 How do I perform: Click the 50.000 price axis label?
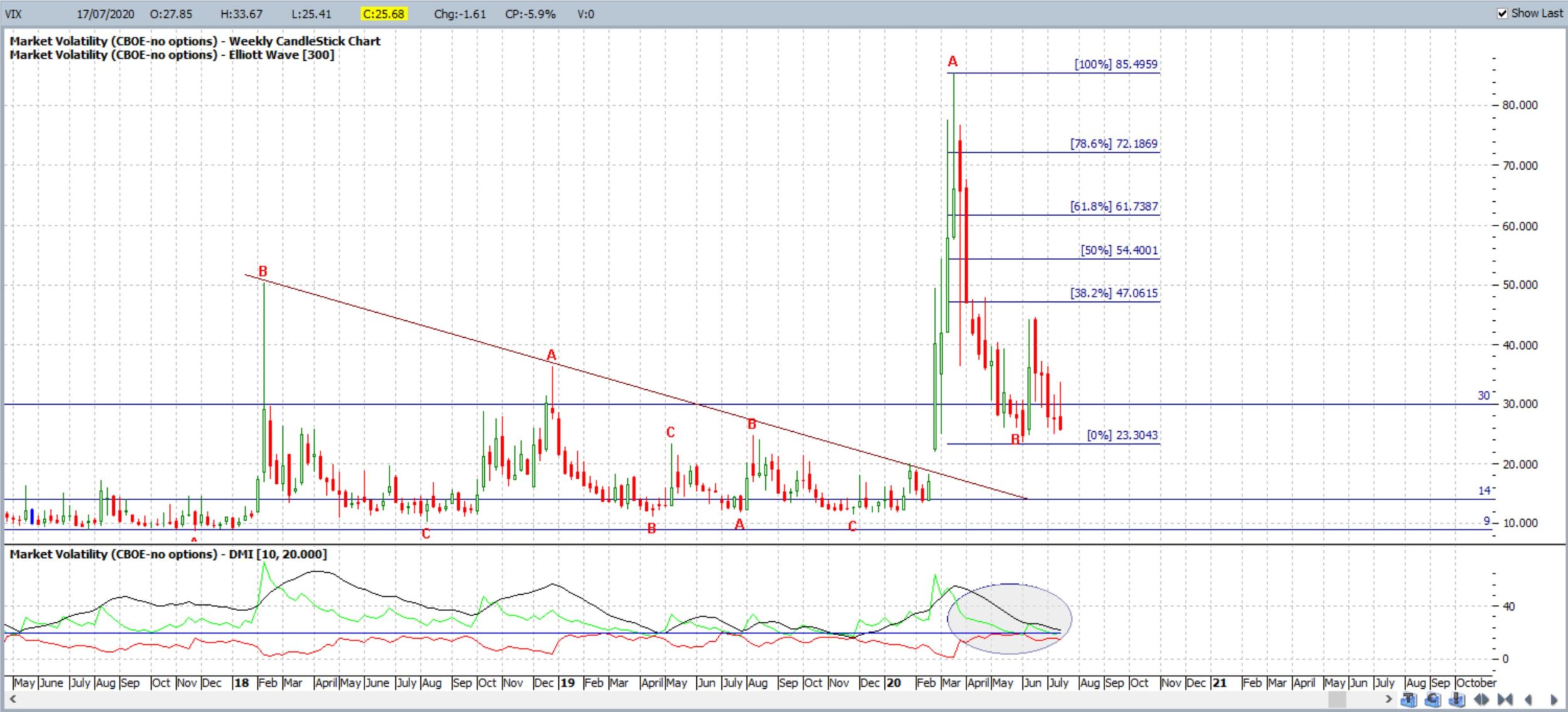click(1520, 285)
